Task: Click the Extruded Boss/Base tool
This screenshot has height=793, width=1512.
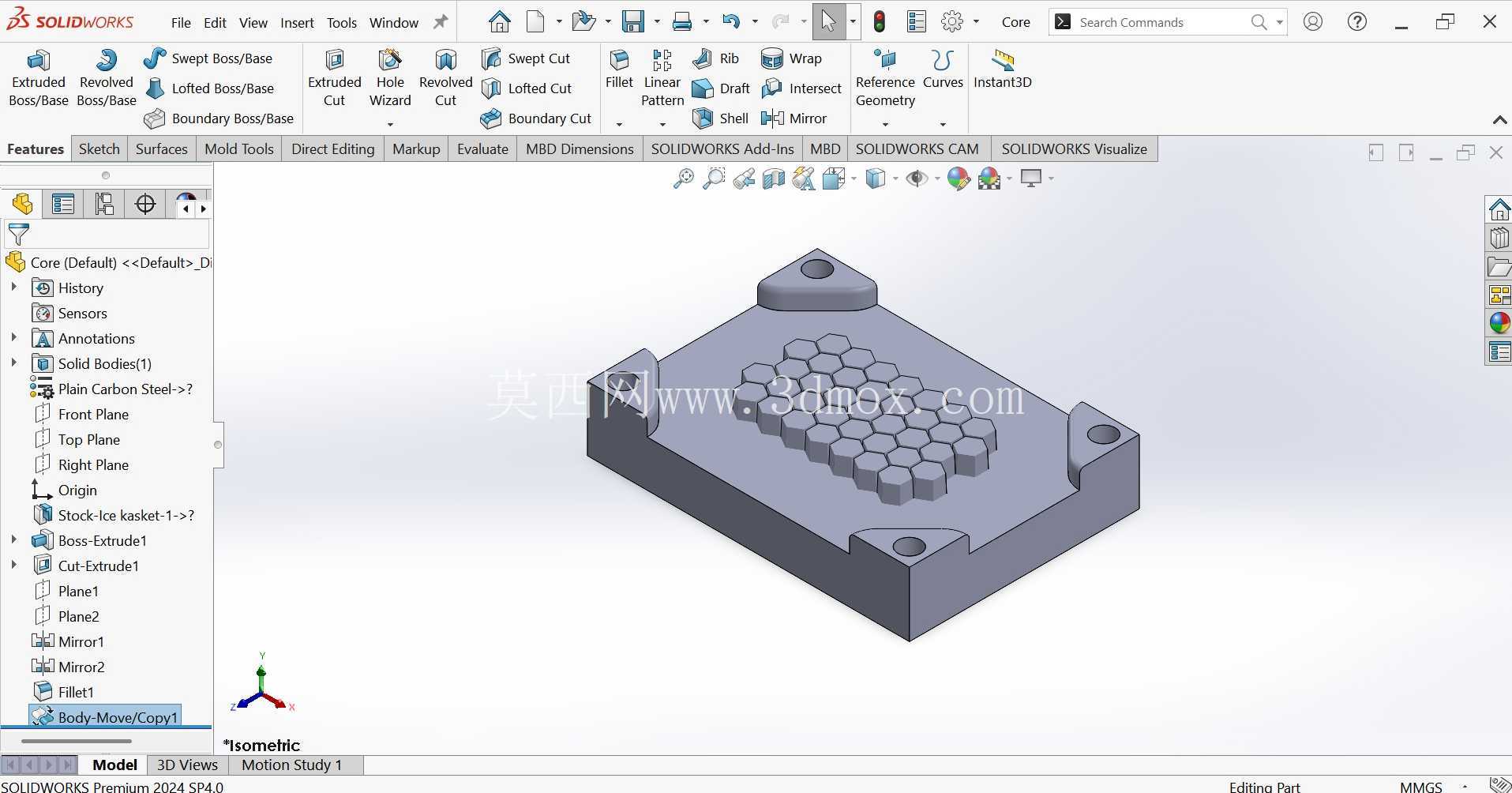Action: pos(38,78)
